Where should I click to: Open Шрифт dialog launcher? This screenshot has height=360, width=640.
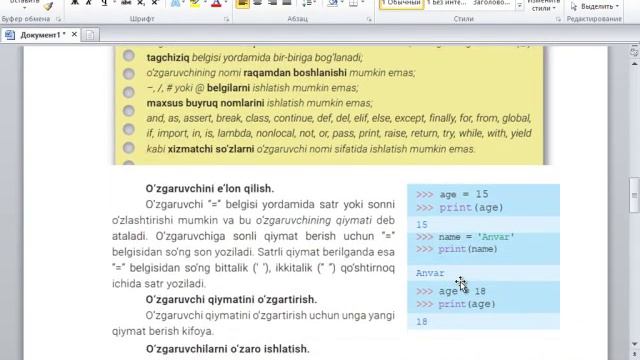tap(227, 19)
